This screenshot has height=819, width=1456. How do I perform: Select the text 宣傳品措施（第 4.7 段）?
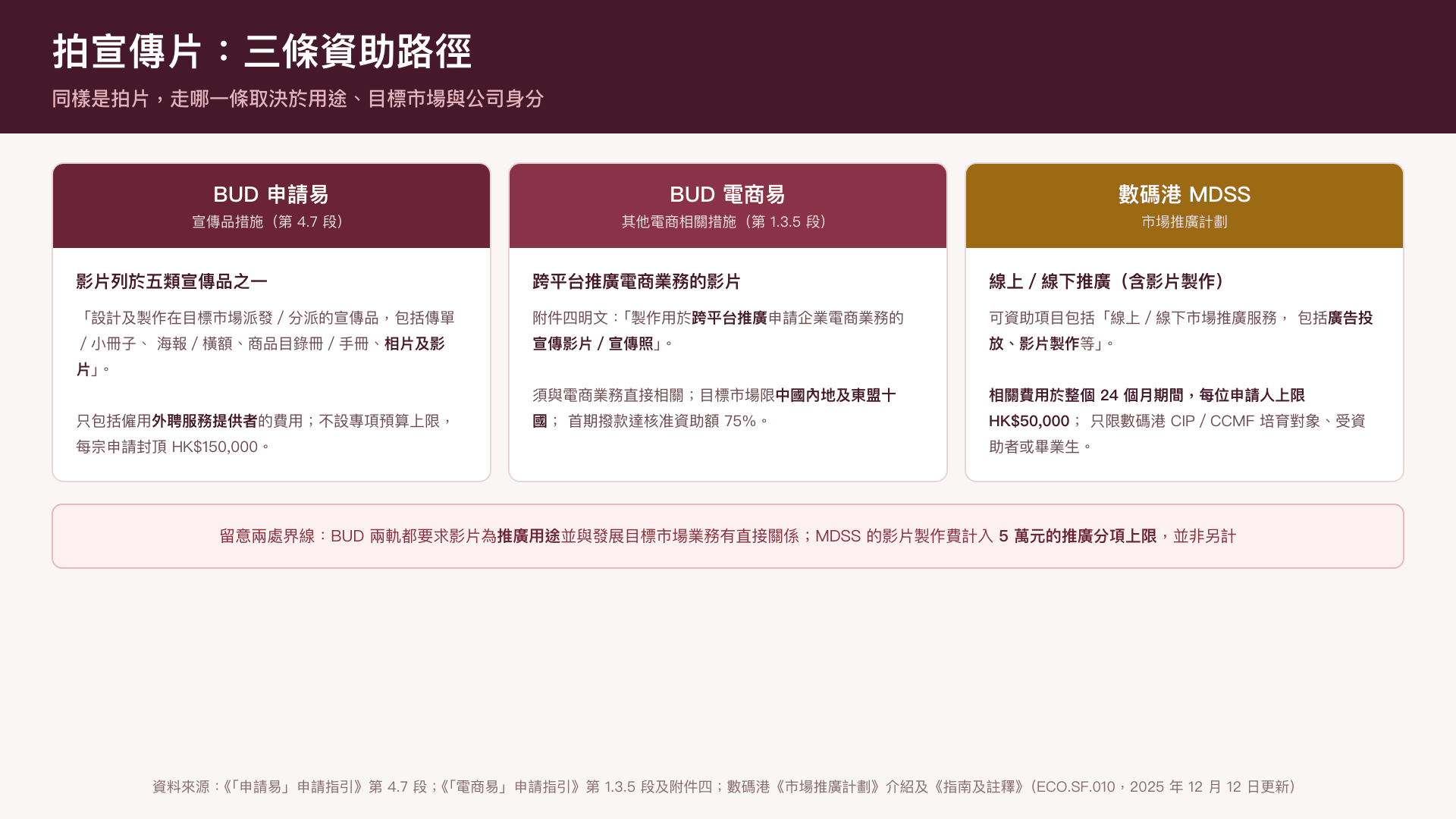point(271,221)
